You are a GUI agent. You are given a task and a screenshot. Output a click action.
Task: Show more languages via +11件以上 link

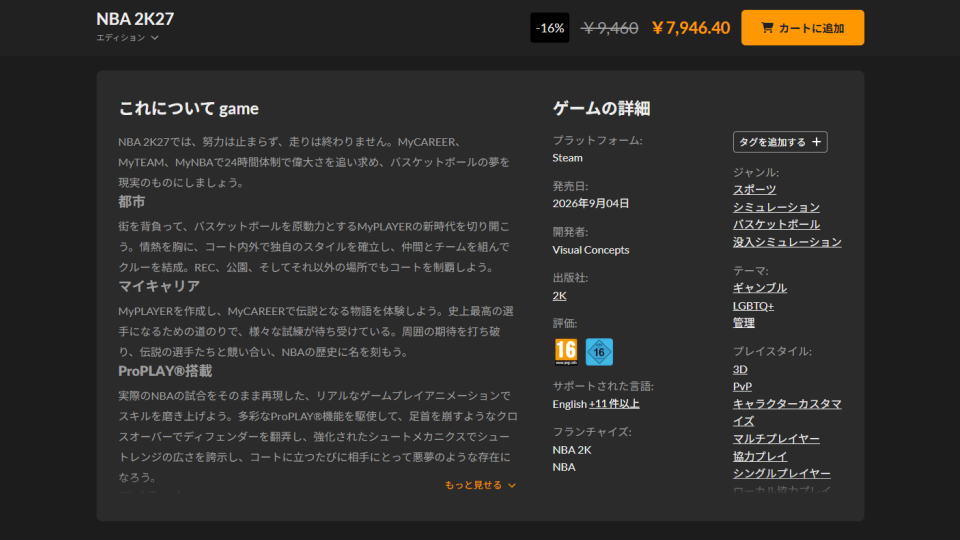click(x=614, y=404)
